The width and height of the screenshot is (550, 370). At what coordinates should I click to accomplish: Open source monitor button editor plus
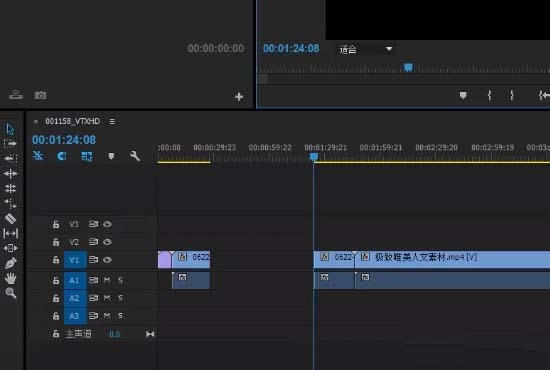tap(239, 96)
